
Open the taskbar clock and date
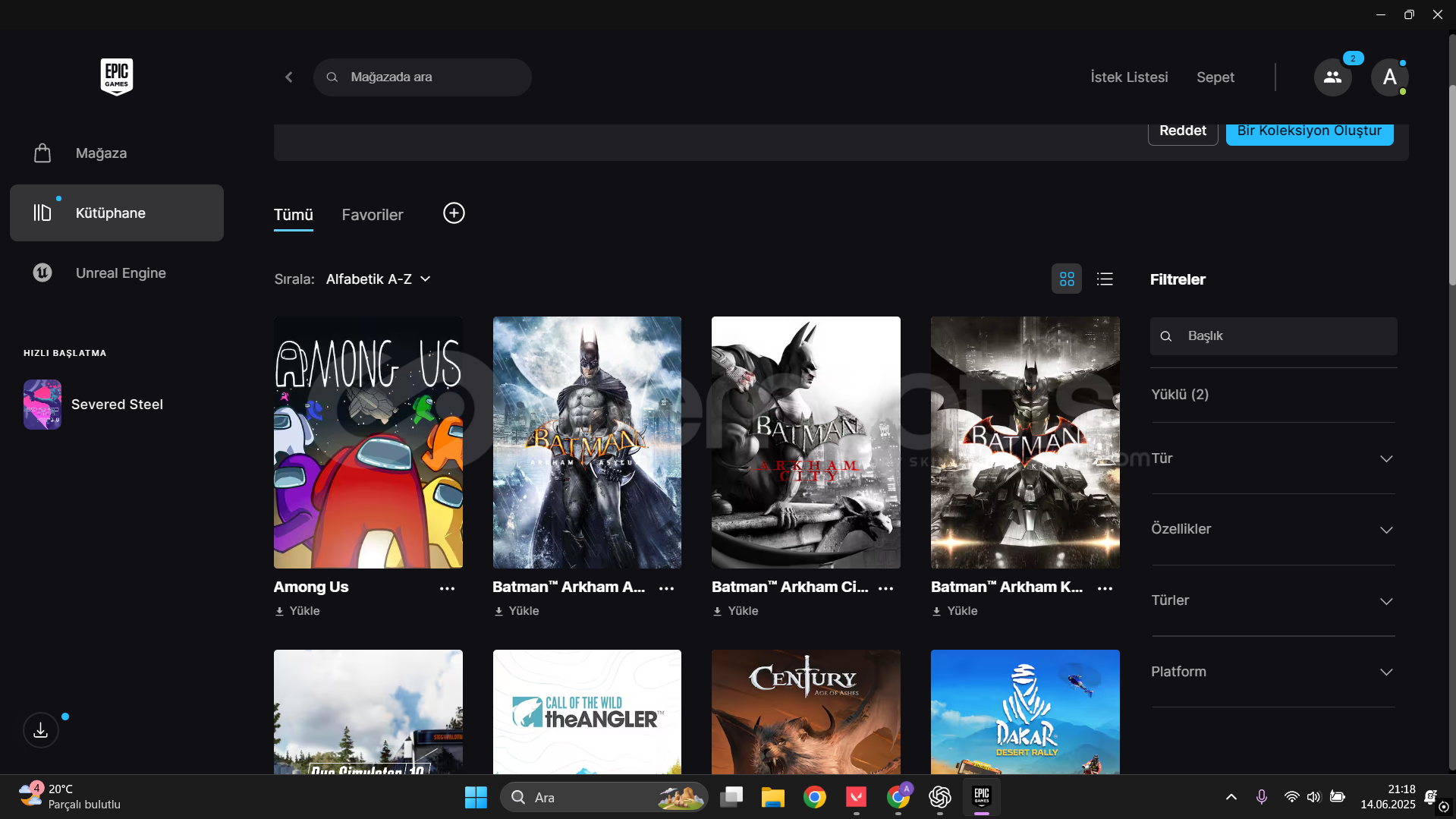(1388, 797)
